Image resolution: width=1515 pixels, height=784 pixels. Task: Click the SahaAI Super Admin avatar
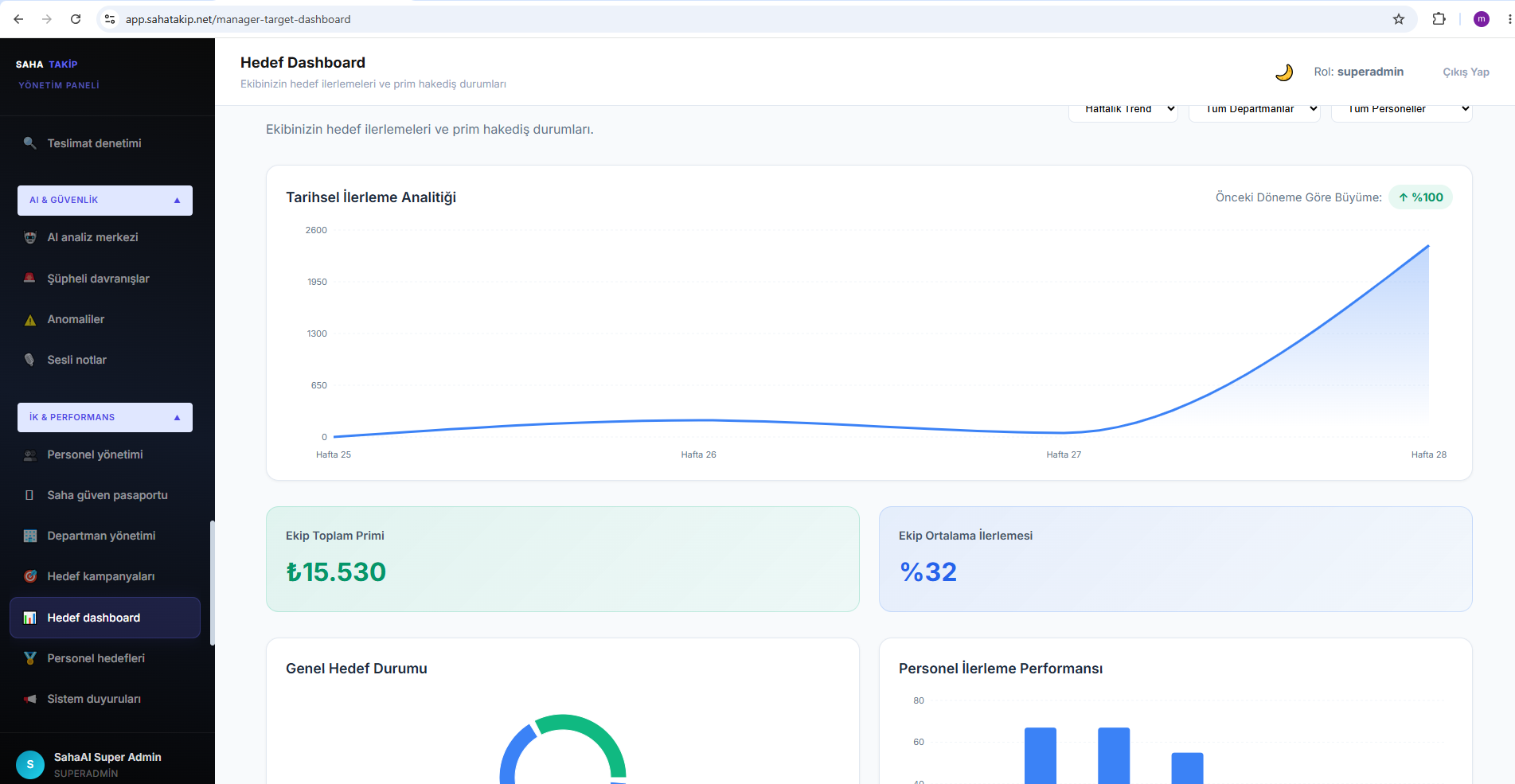tap(30, 765)
